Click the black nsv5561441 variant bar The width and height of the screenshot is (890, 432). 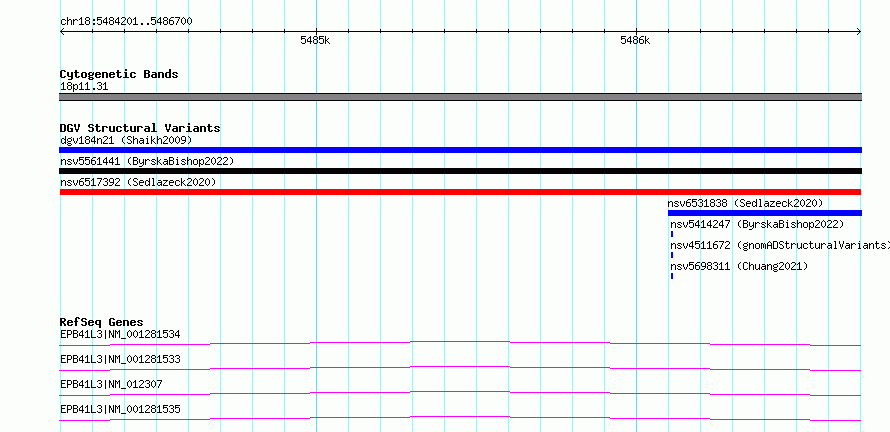[x=460, y=171]
